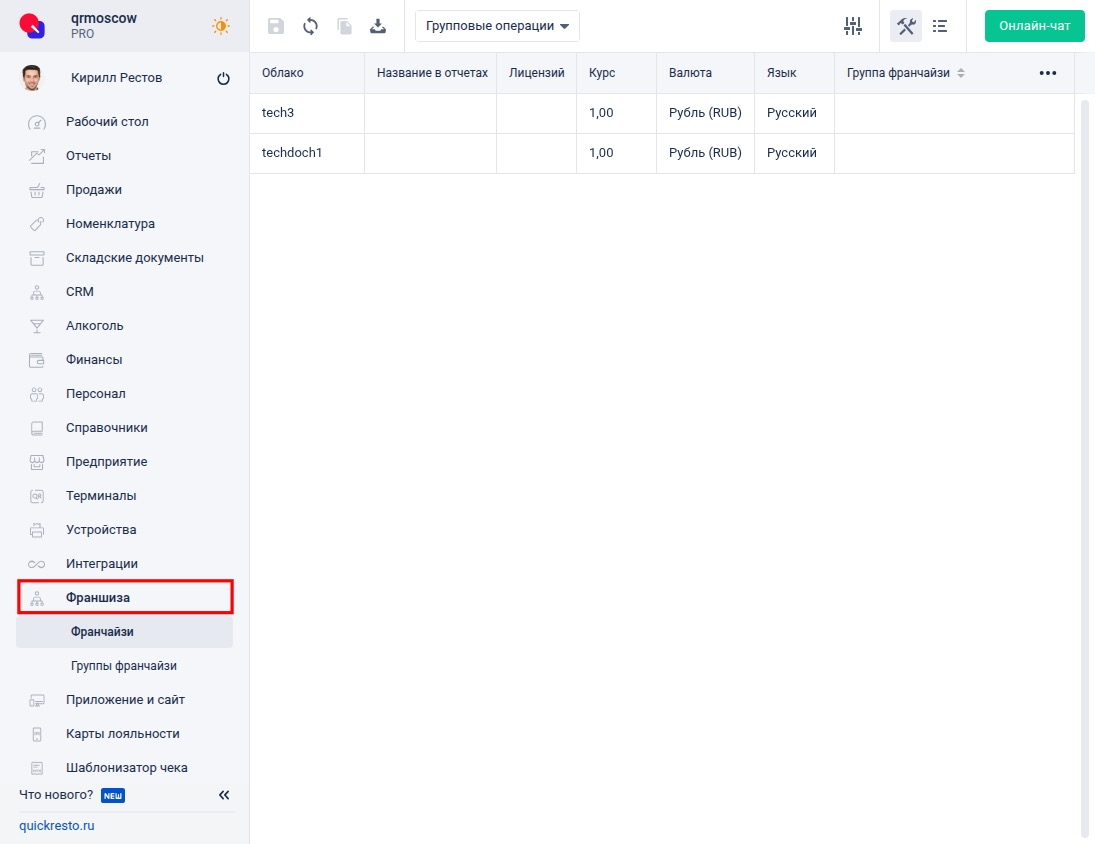Screen dimensions: 1095x844
Task: Click the Справочники book icon
Action: [x=37, y=428]
